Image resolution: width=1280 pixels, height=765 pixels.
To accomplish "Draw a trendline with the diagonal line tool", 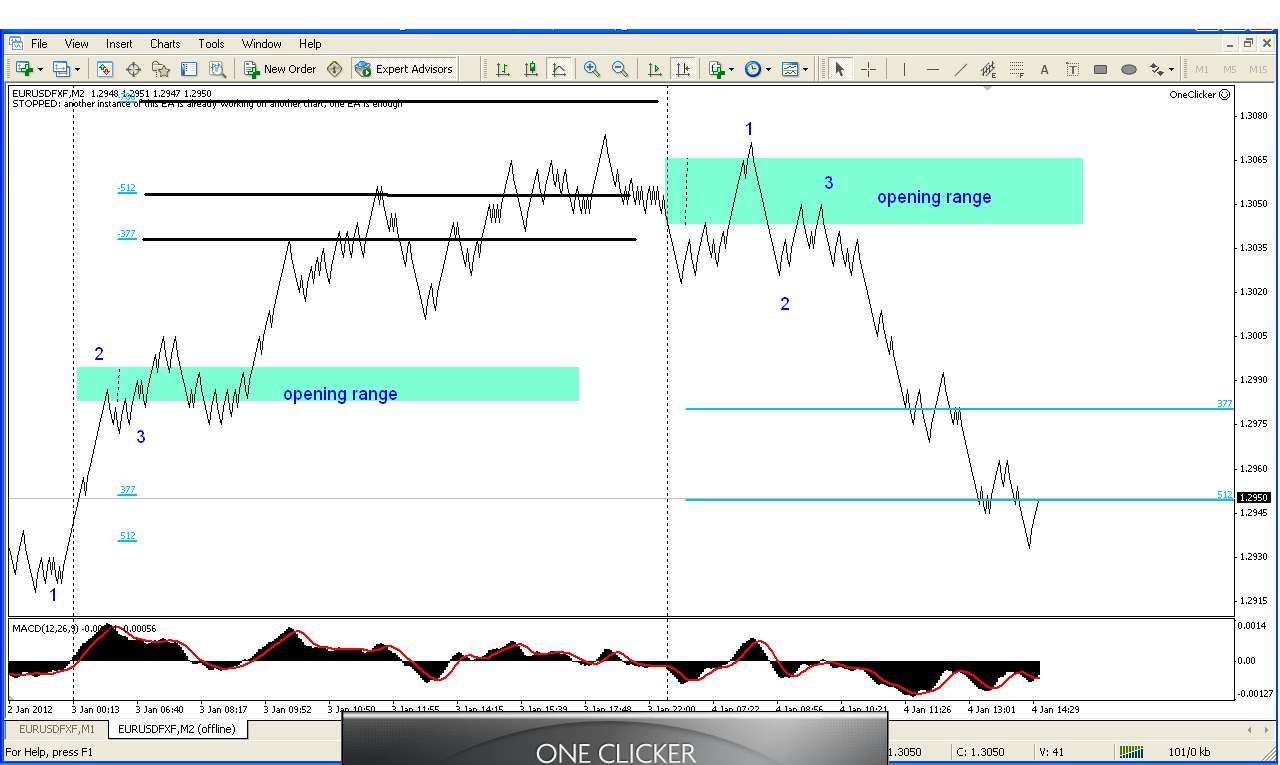I will (961, 69).
